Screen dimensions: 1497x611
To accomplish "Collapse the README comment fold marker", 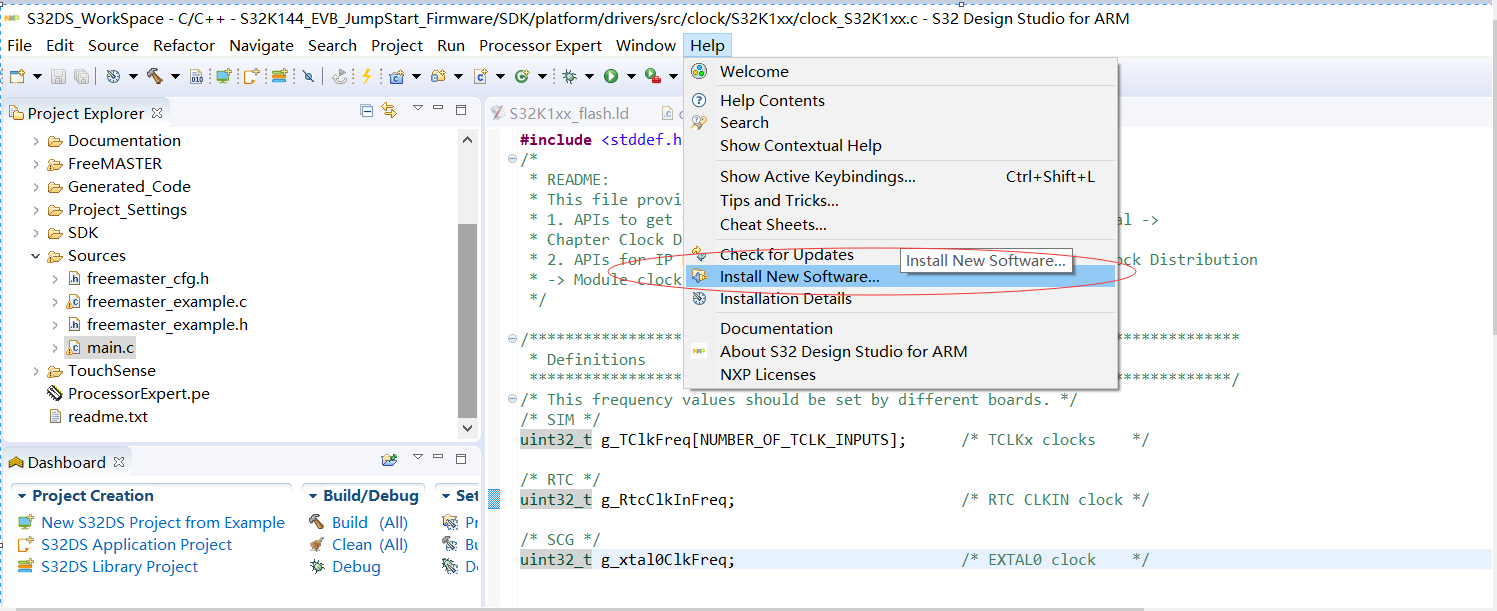I will click(512, 159).
